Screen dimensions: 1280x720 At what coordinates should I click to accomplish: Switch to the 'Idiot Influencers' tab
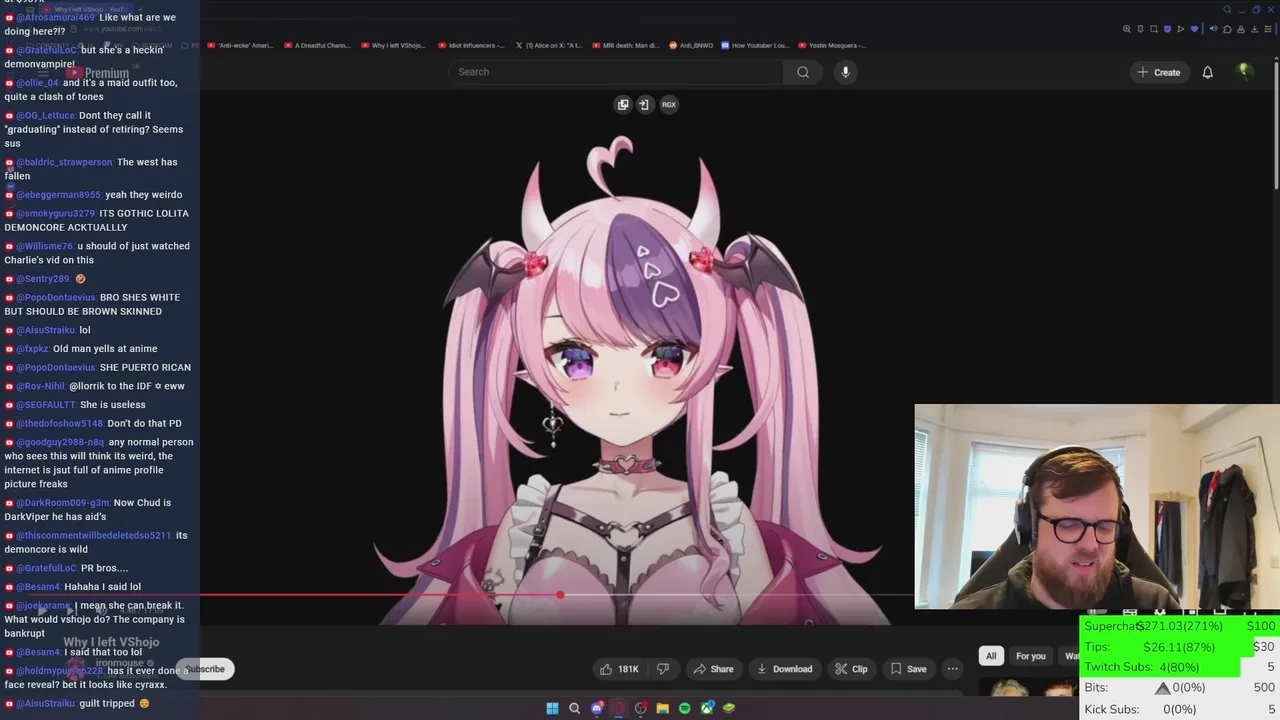(x=470, y=45)
